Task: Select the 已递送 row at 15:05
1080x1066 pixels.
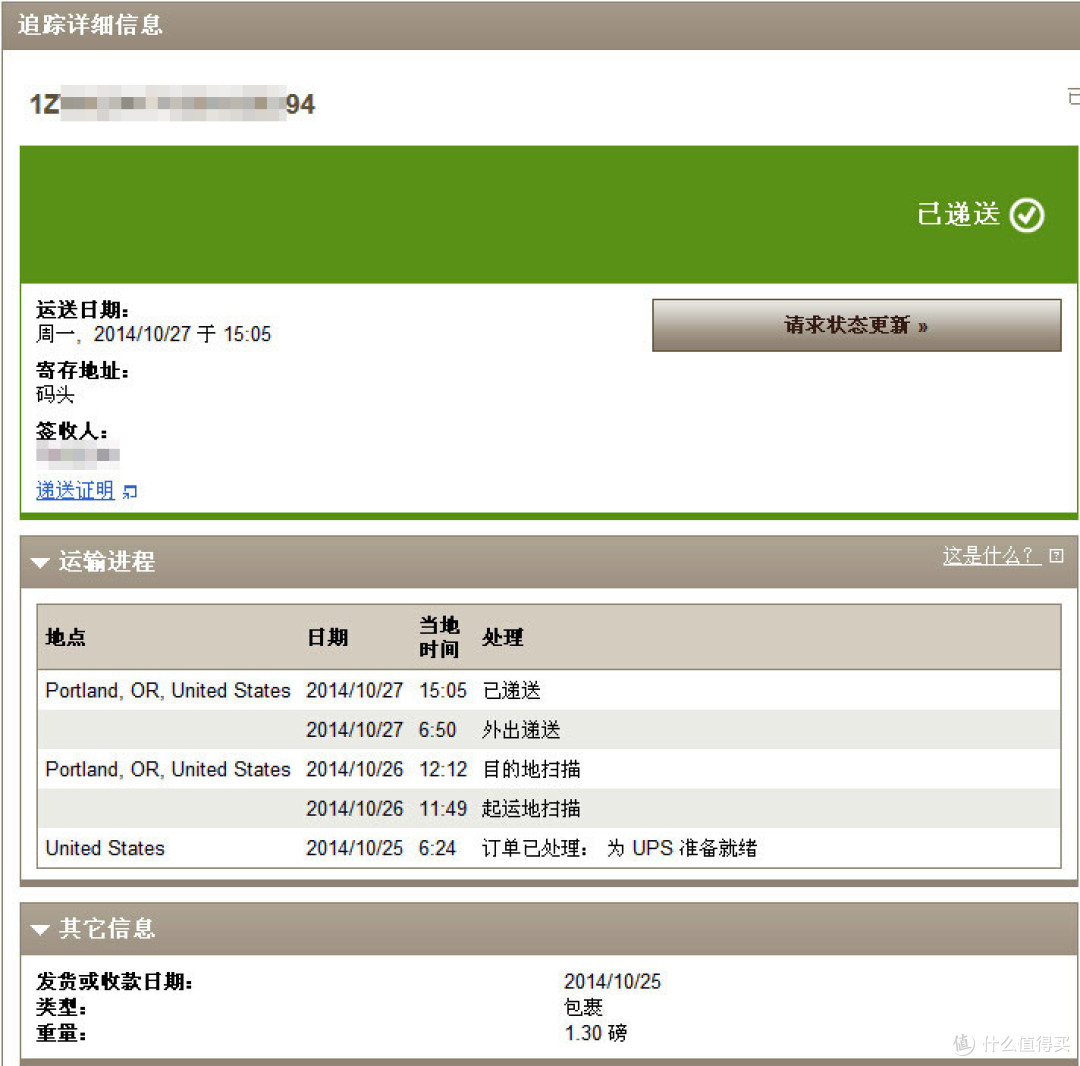Action: tap(548, 690)
